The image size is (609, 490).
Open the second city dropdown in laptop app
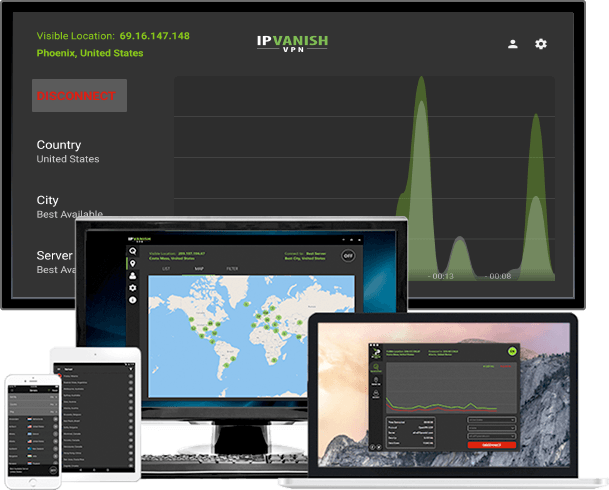(492, 428)
